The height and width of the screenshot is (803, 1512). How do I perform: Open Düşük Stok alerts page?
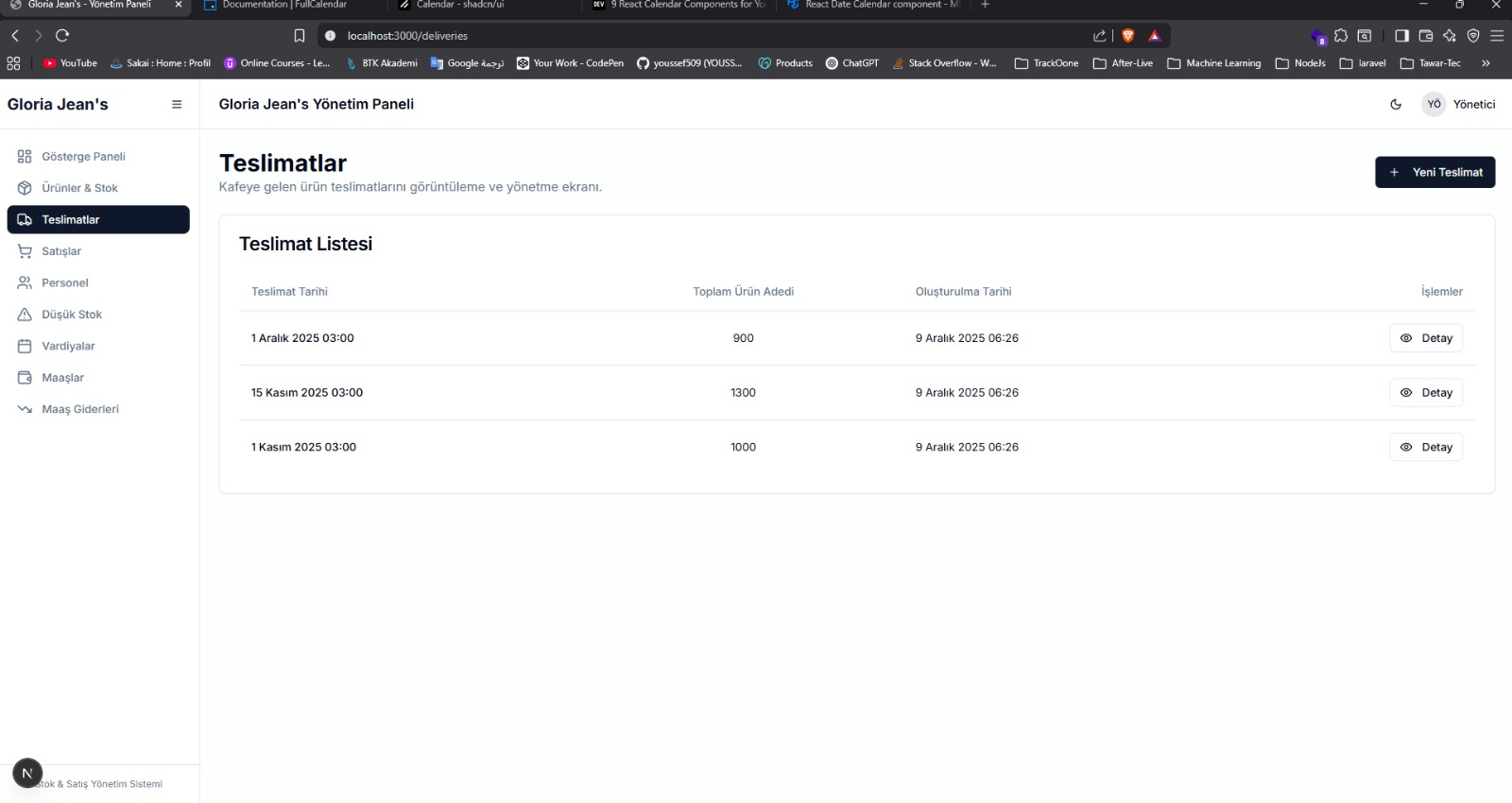click(98, 315)
